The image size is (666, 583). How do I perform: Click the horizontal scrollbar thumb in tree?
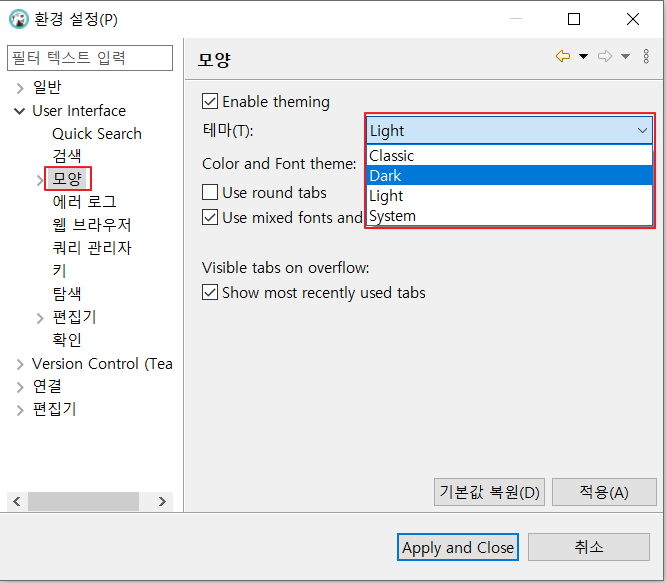pyautogui.click(x=83, y=501)
